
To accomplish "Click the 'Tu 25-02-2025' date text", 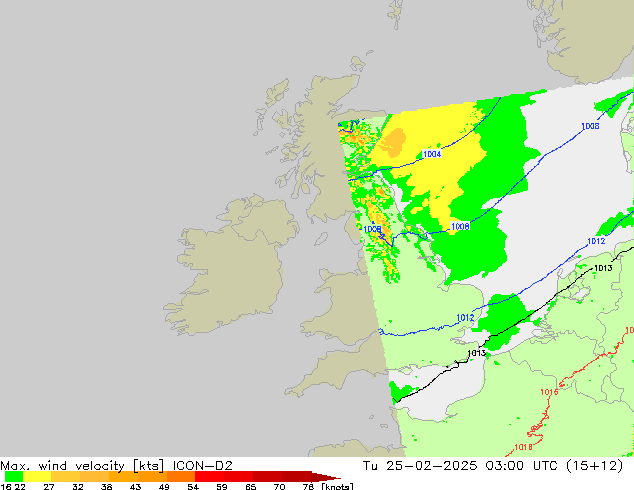I will point(420,466).
